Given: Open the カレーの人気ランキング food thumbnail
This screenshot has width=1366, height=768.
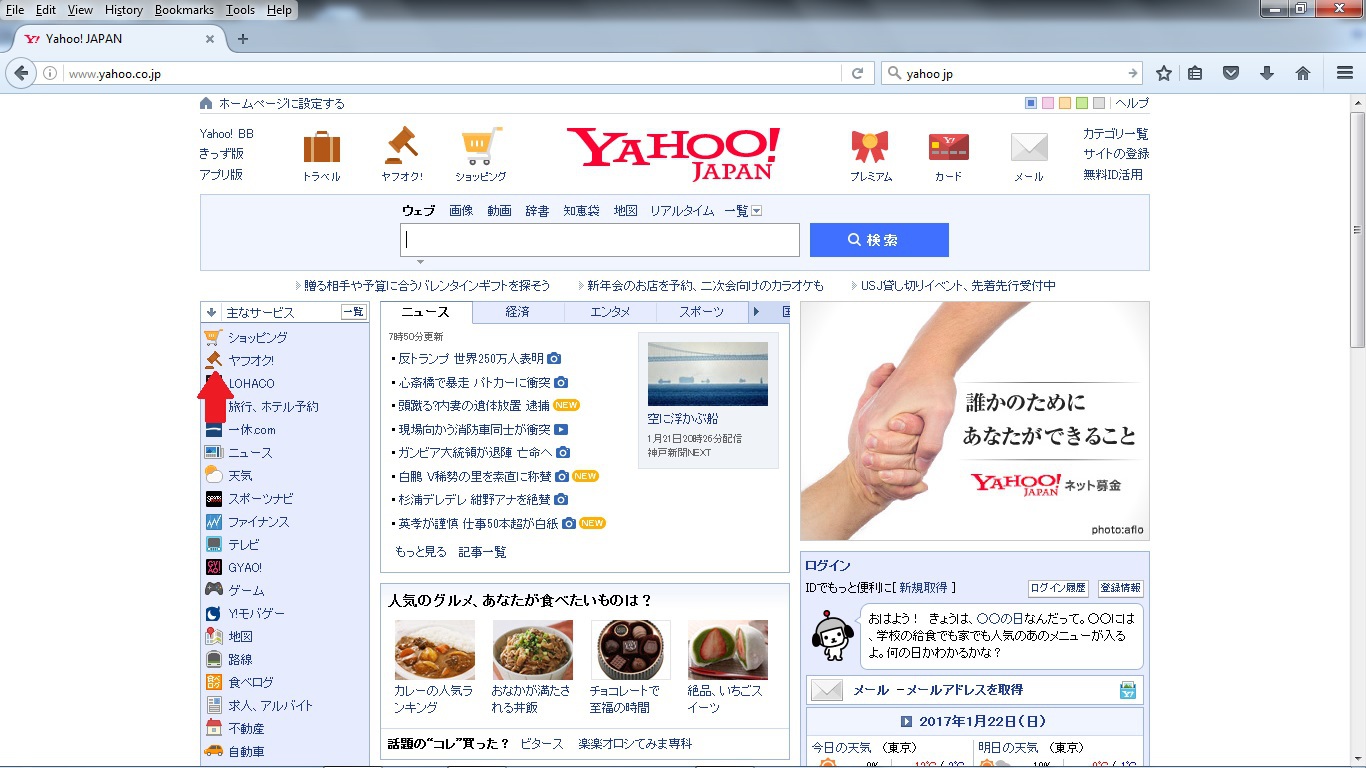Looking at the screenshot, I should [435, 650].
